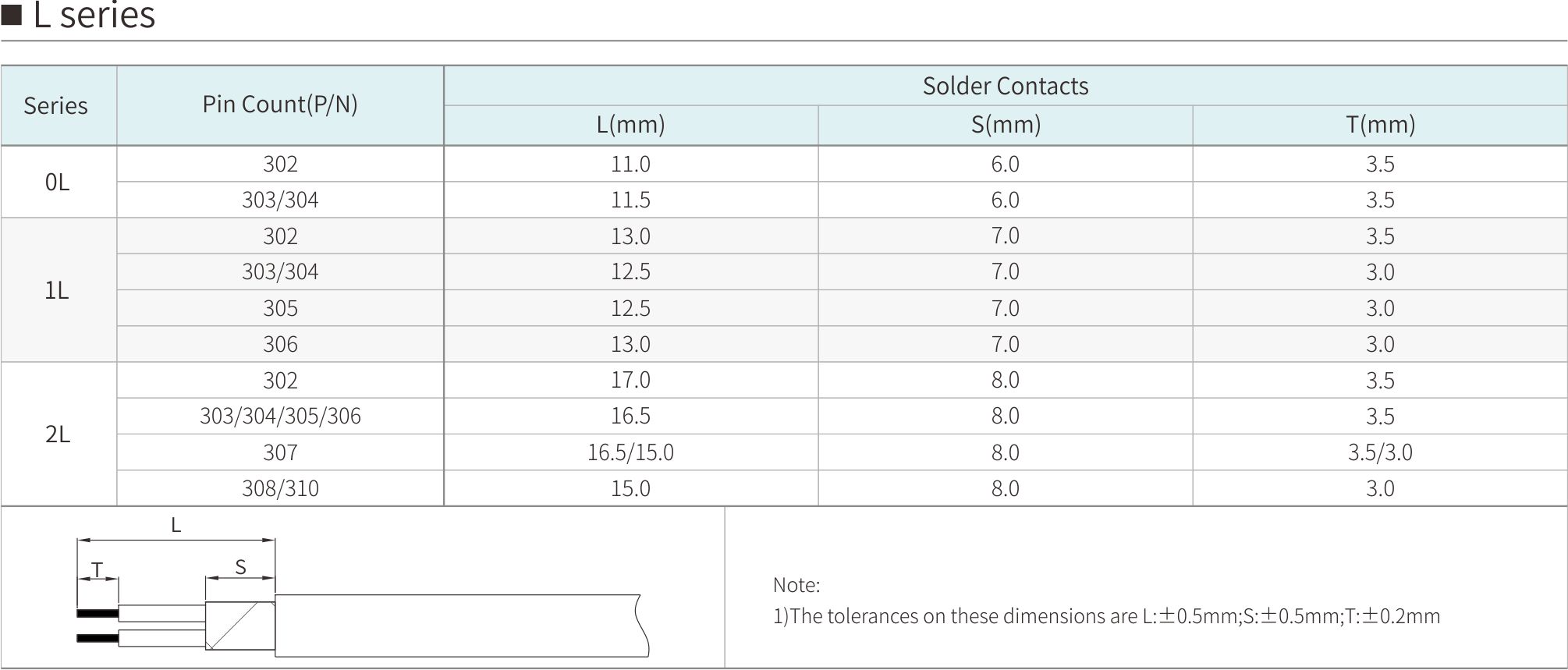Select the T dimension label in the diagram

(x=97, y=570)
